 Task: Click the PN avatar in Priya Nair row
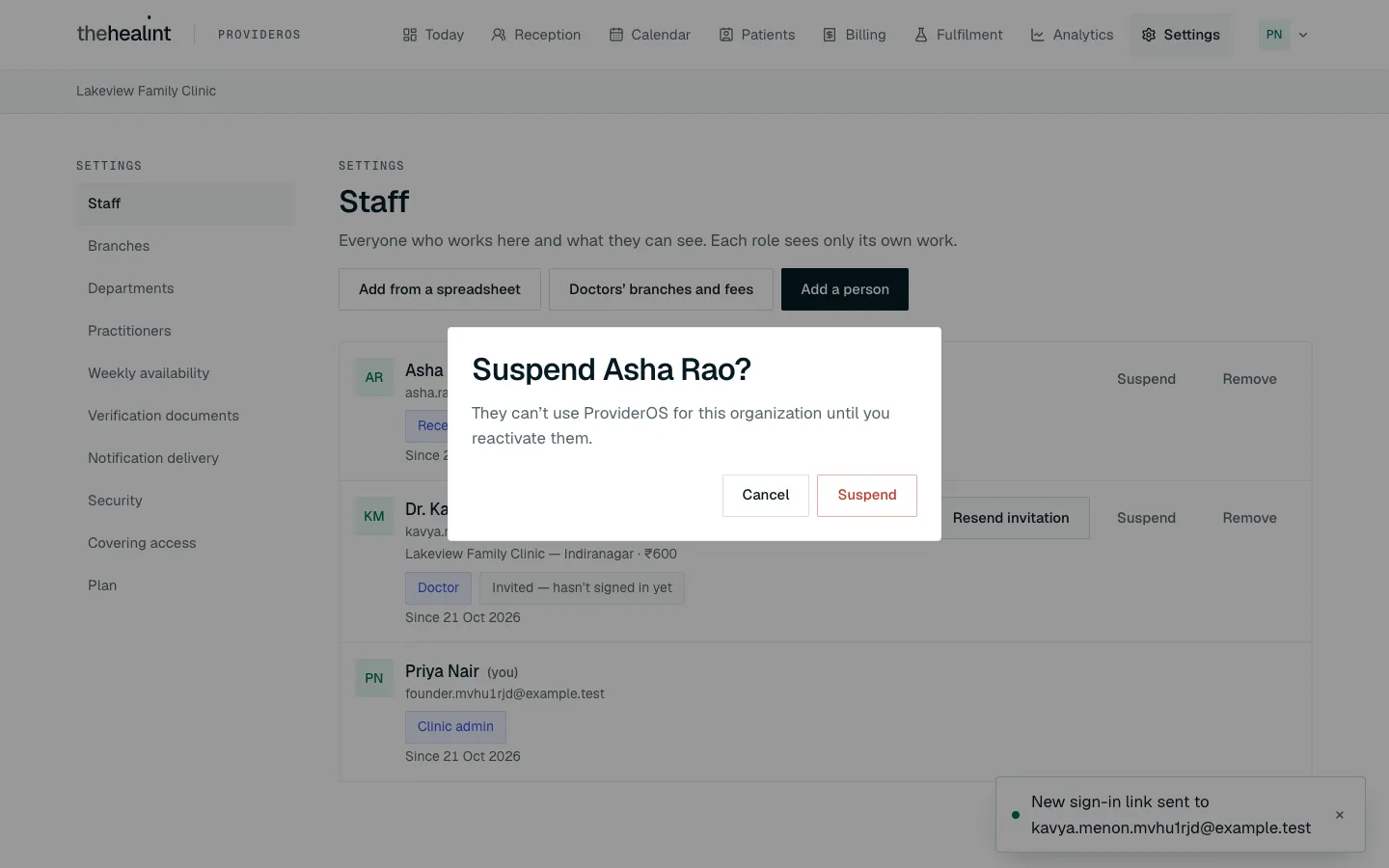click(x=374, y=678)
